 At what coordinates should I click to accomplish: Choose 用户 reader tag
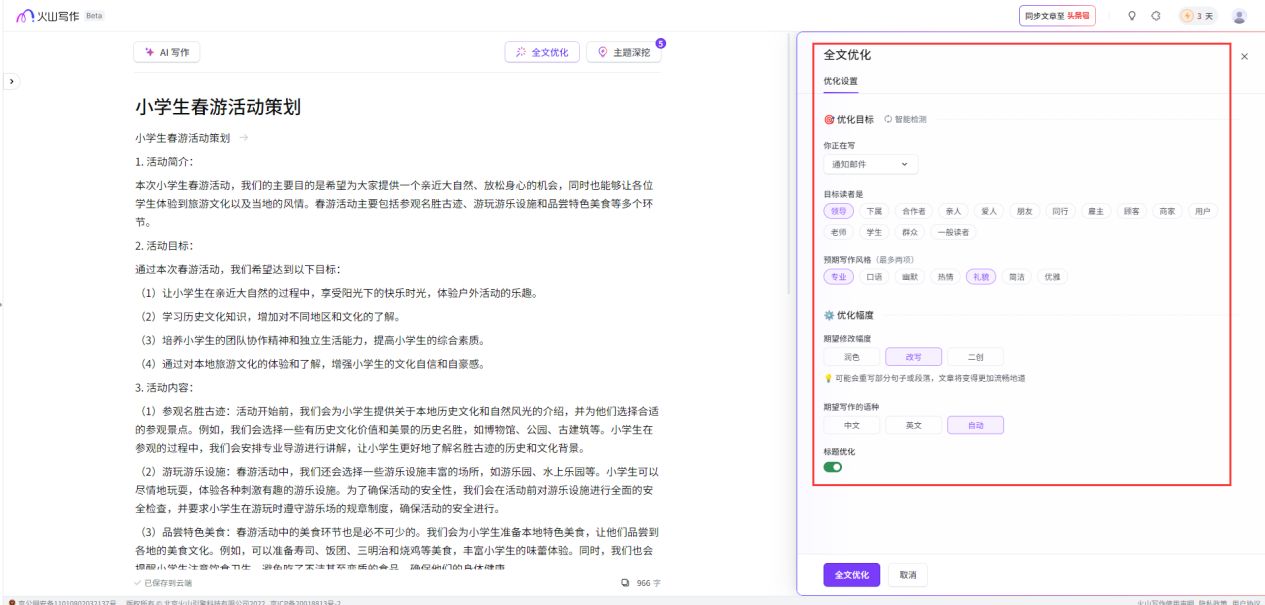[1203, 211]
